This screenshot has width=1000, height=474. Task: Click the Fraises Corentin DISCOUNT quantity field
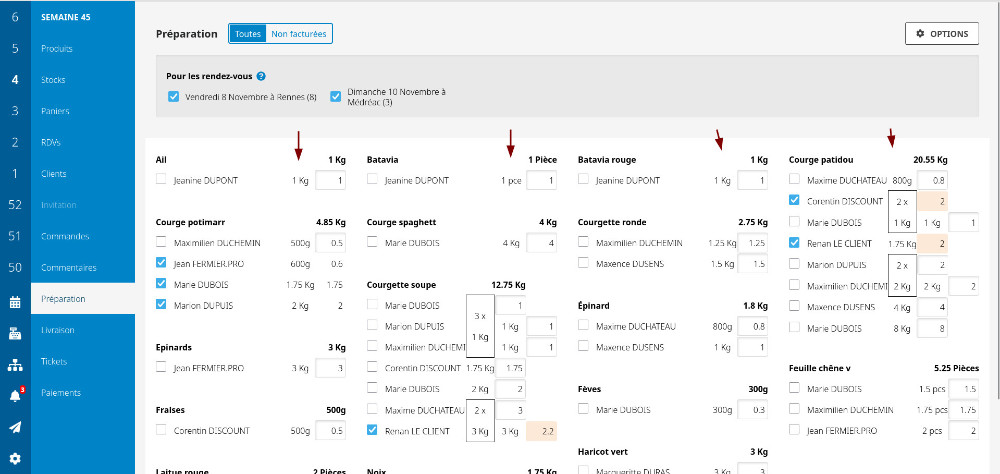point(330,431)
